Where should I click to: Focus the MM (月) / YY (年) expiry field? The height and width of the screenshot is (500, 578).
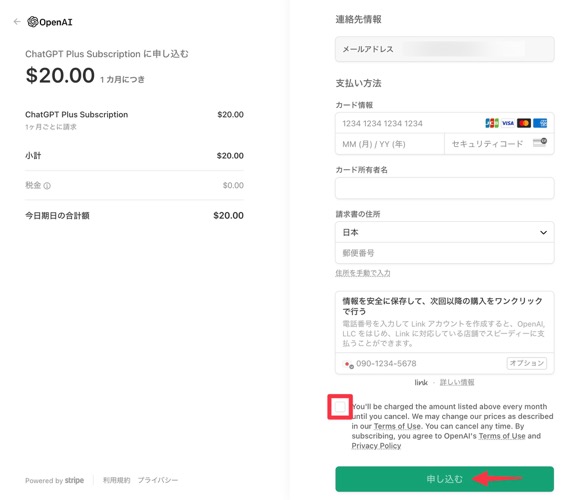(390, 144)
